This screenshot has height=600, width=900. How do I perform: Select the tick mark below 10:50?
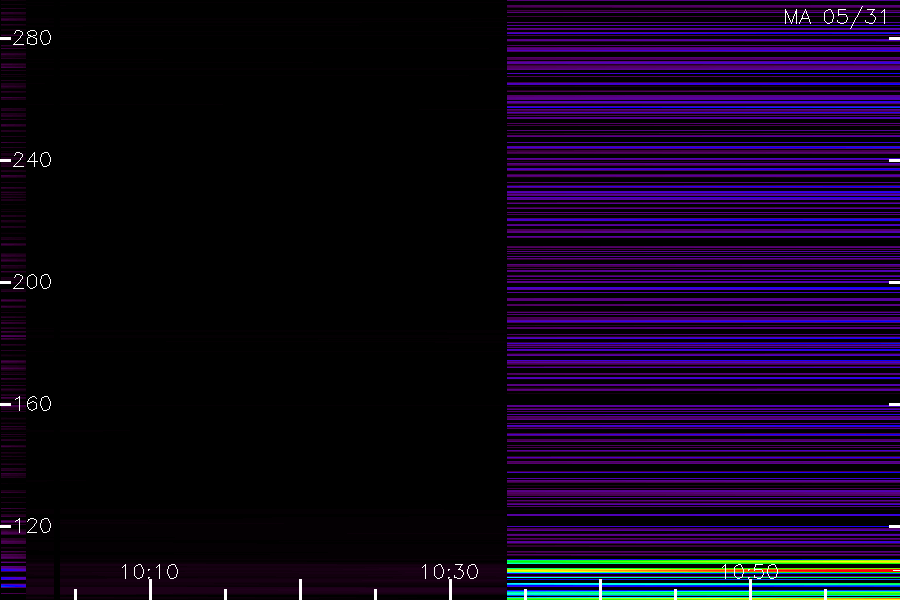(750, 590)
